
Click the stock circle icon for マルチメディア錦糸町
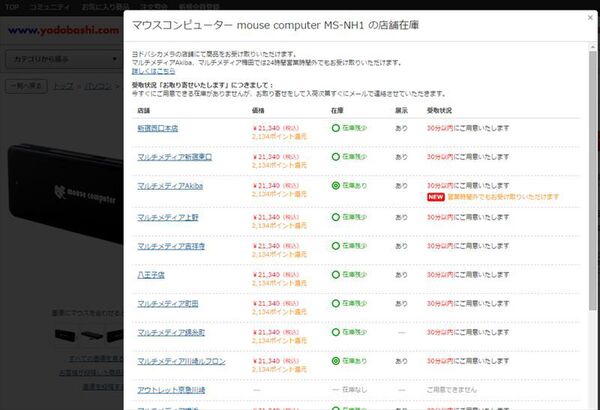tap(336, 332)
